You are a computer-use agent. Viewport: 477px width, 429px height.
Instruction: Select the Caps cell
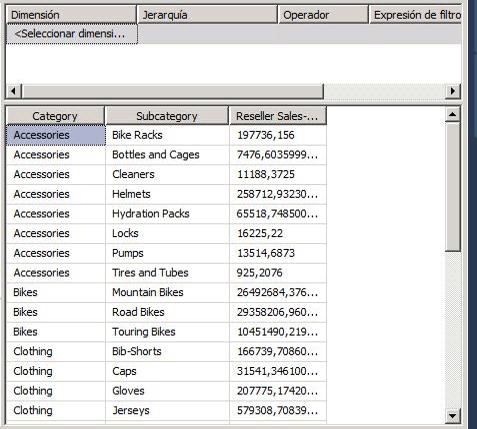[x=167, y=371]
